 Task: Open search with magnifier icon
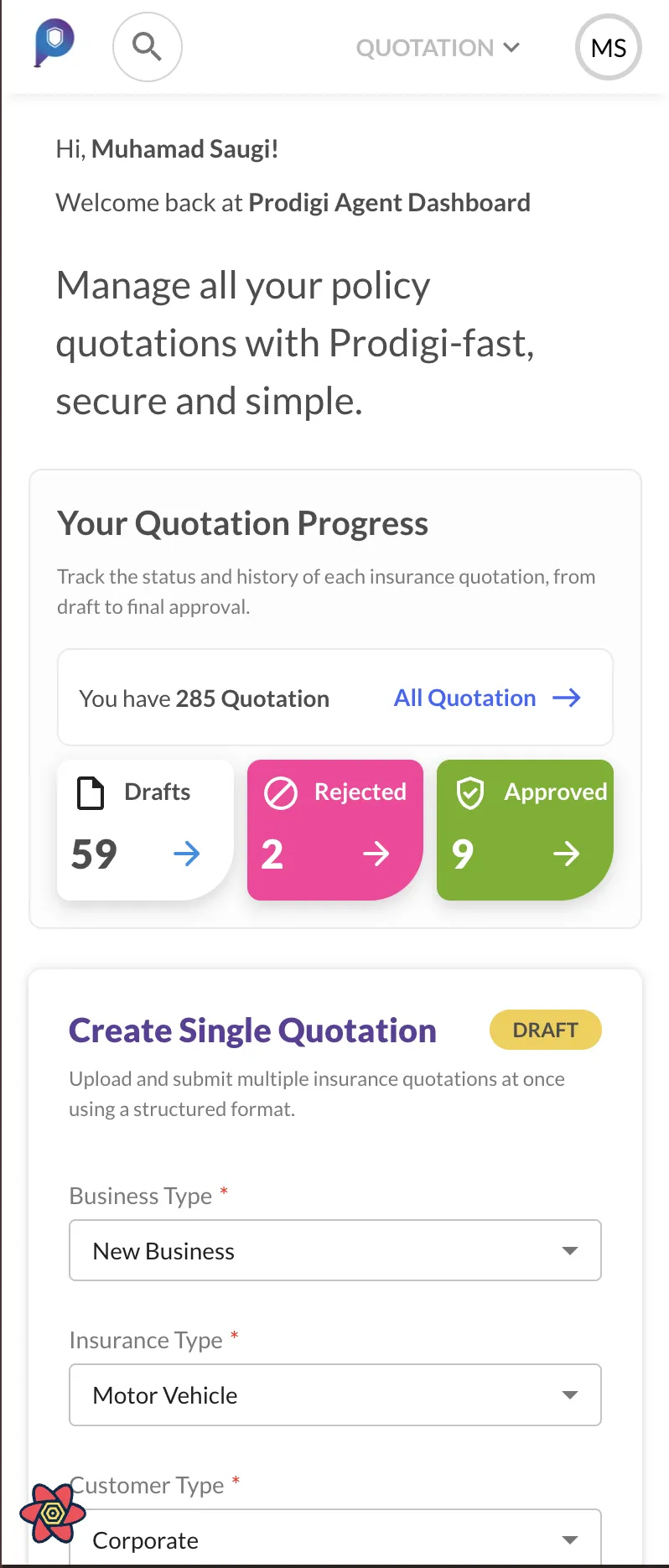pyautogui.click(x=148, y=47)
